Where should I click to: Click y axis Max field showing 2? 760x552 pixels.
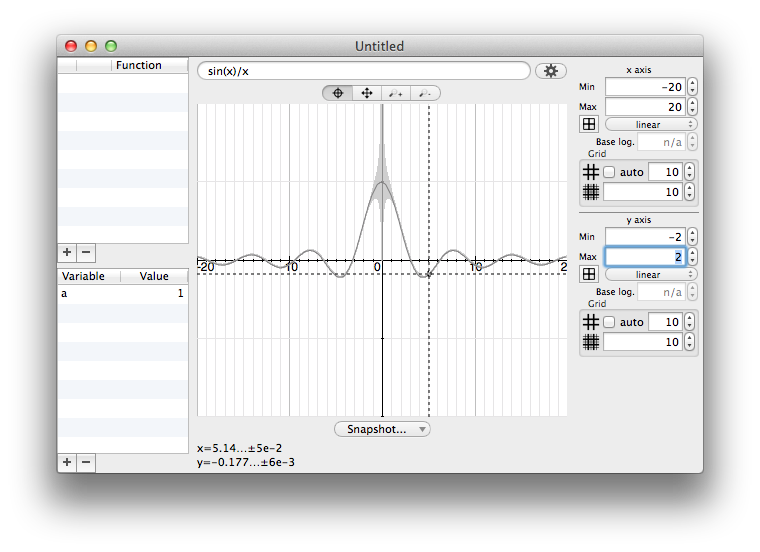point(645,257)
